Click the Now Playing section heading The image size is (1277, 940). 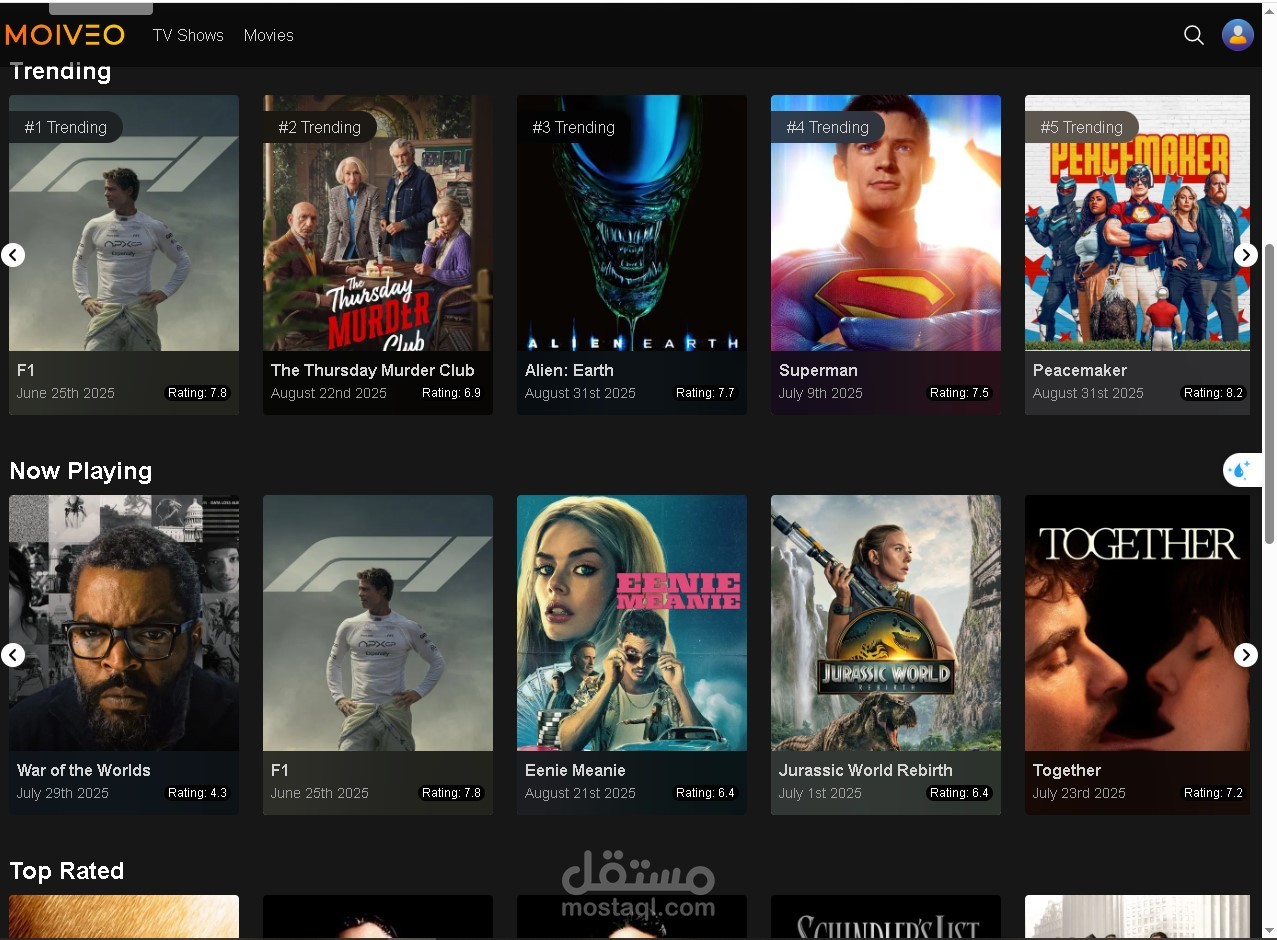(x=81, y=471)
